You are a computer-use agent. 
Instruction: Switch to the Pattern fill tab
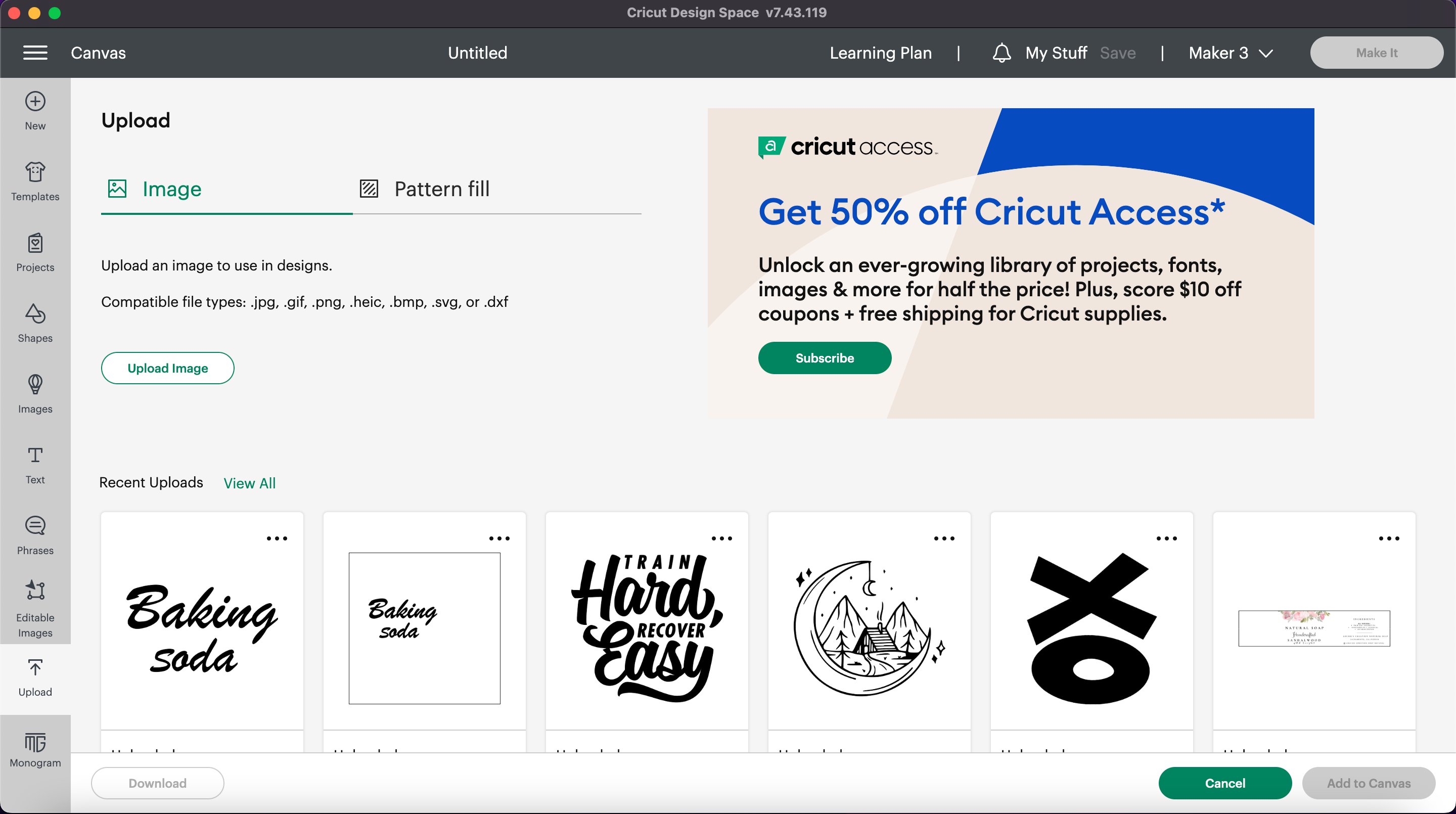tap(426, 189)
